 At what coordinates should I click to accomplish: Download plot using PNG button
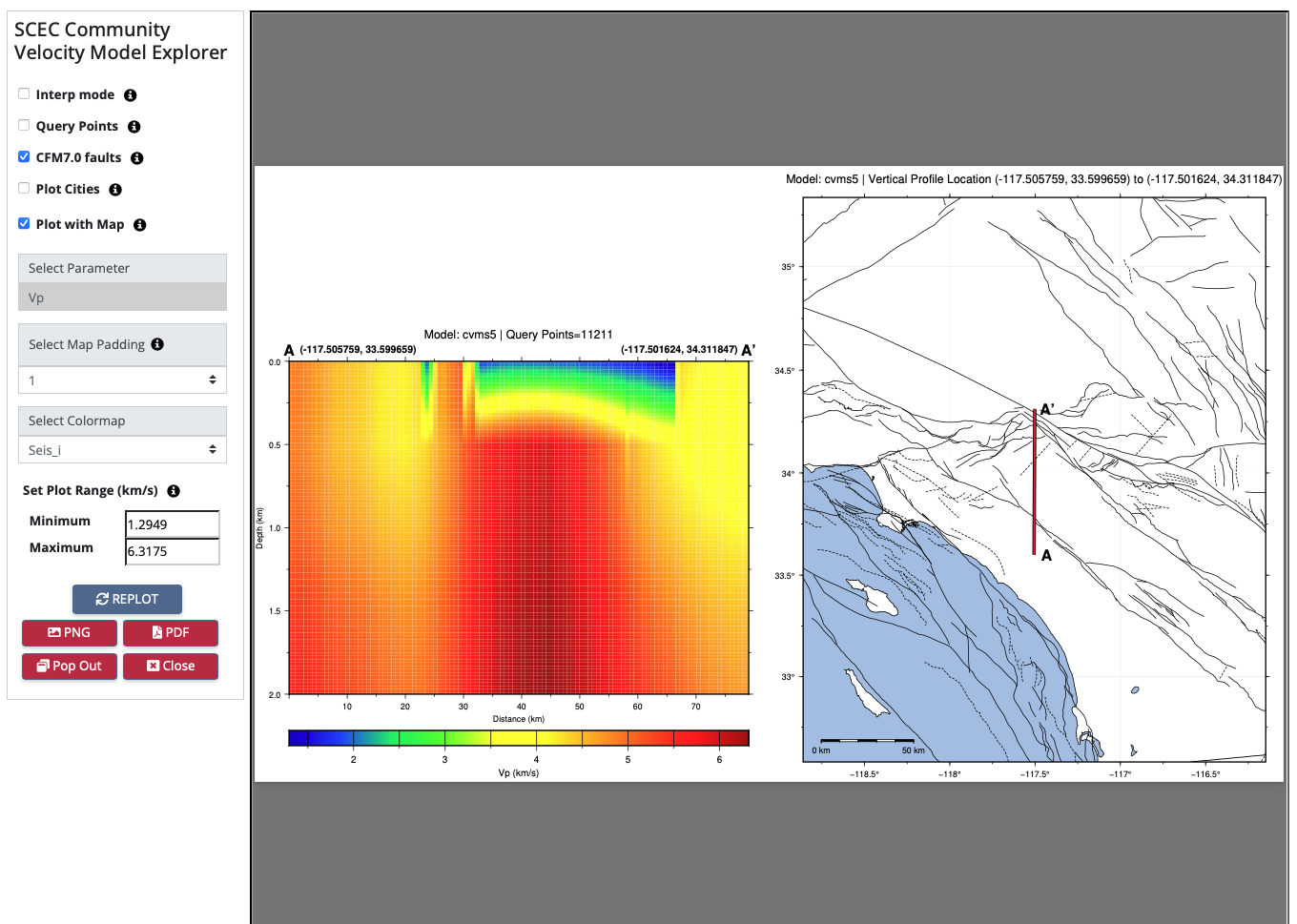coord(70,632)
